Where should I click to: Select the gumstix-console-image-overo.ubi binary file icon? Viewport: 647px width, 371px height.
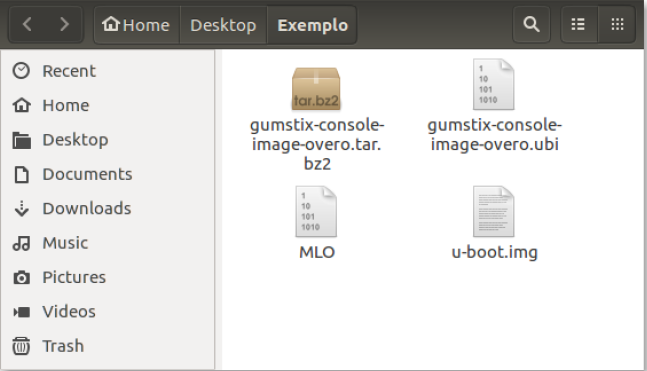(x=494, y=85)
